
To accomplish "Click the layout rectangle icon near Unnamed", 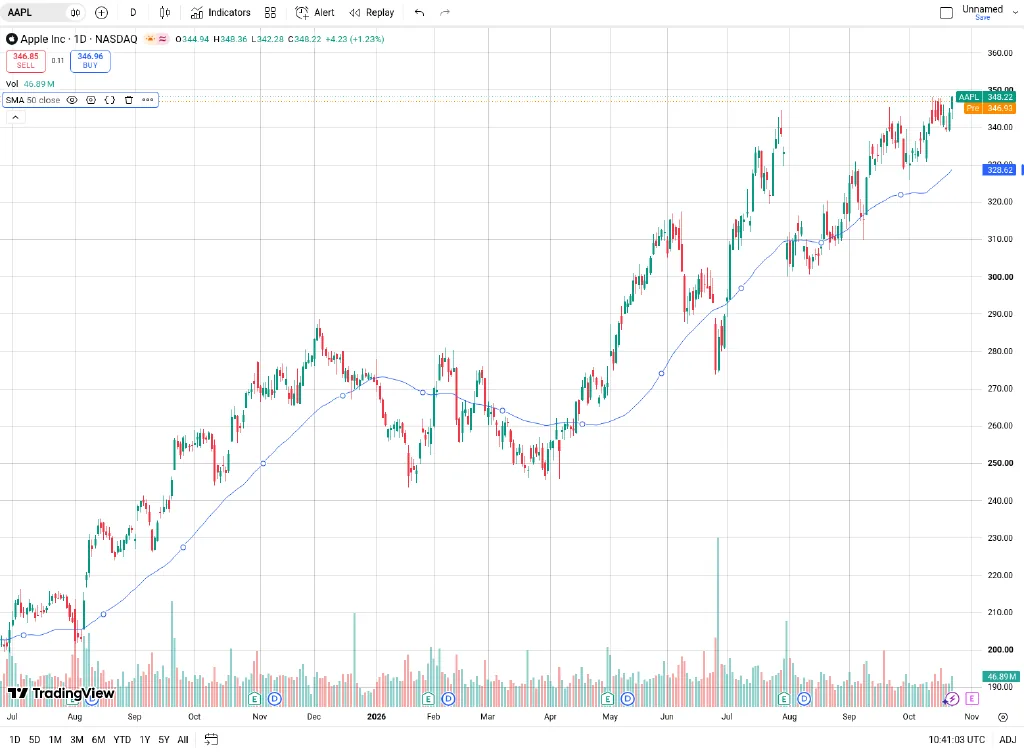I will (946, 12).
